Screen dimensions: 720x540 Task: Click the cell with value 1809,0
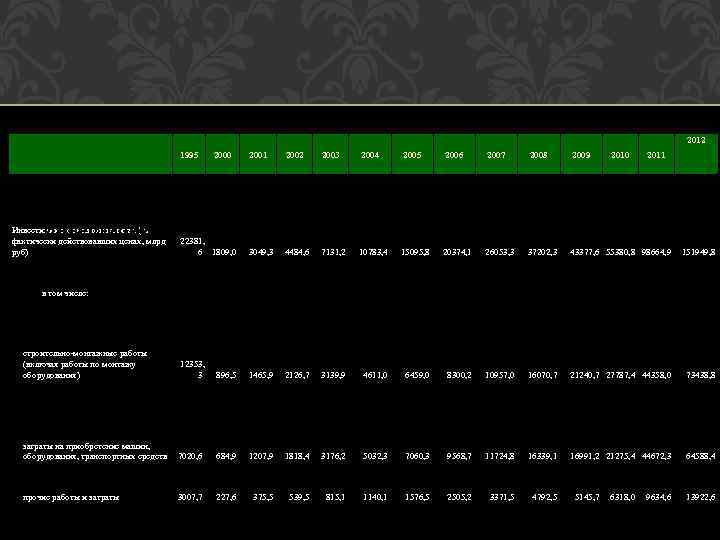(x=224, y=252)
